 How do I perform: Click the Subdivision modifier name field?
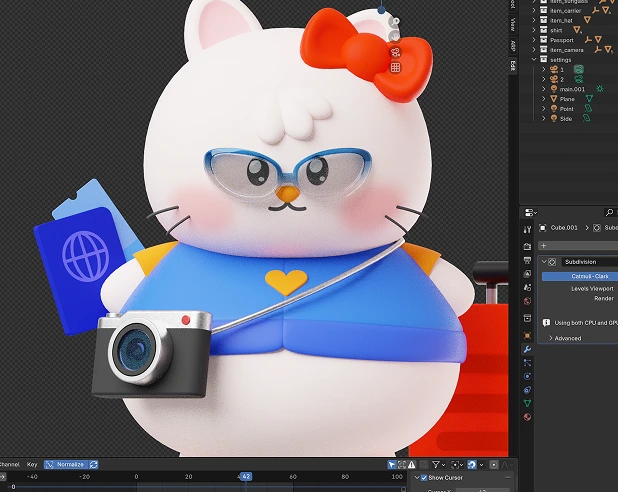(x=590, y=262)
